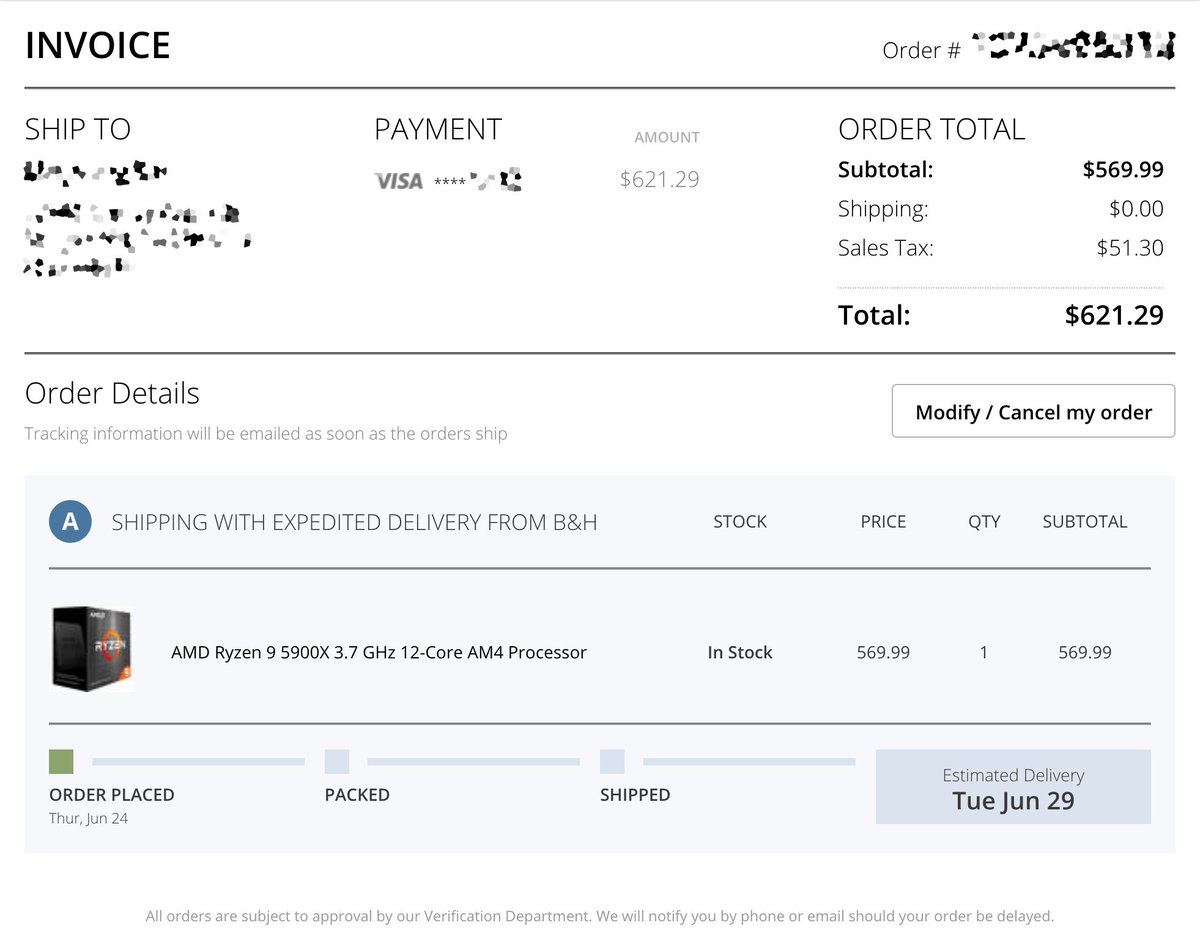This screenshot has width=1200, height=950.
Task: Click the progress bar after the Shipped marker
Action: point(748,762)
